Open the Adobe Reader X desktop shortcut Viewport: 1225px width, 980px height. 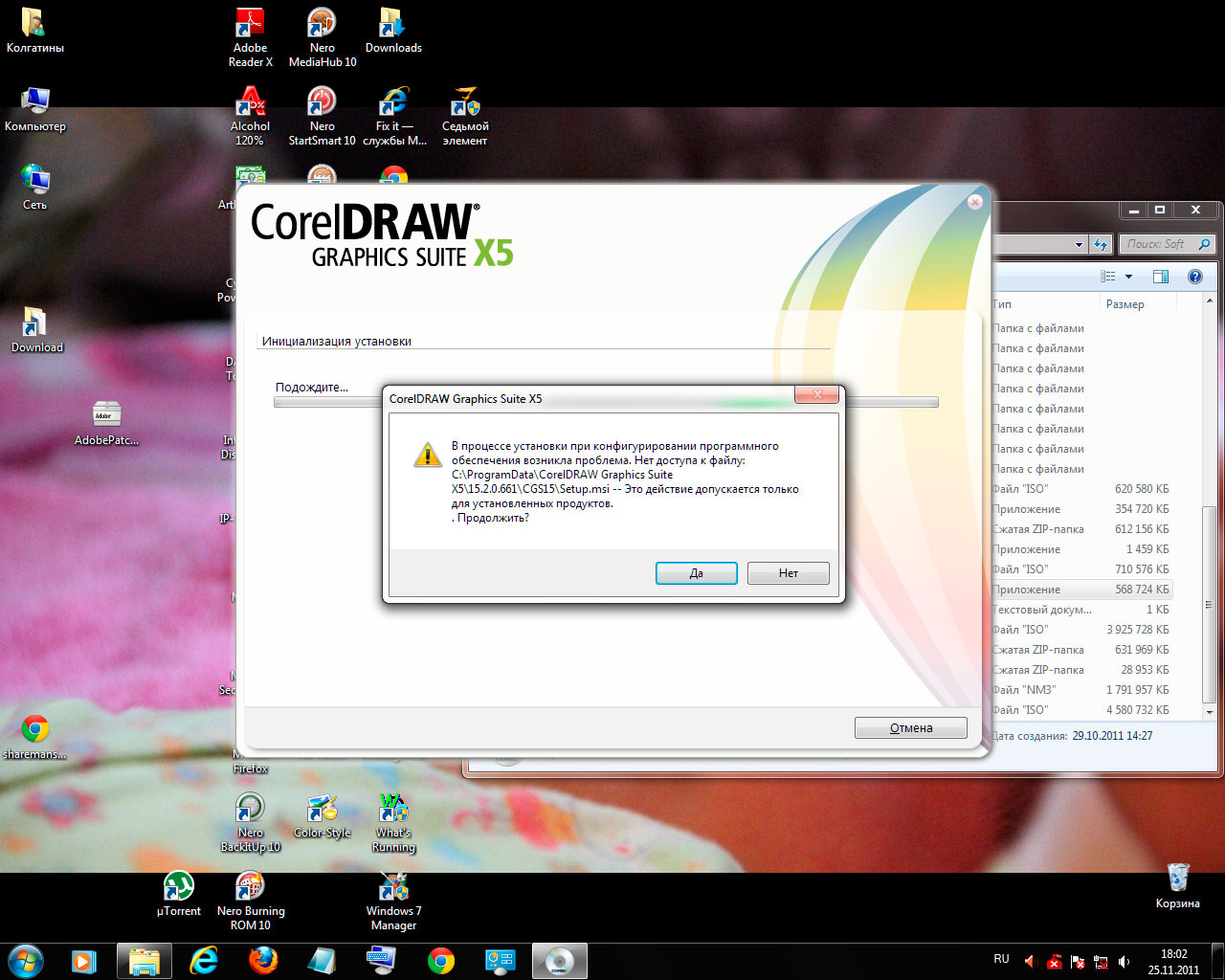[251, 38]
